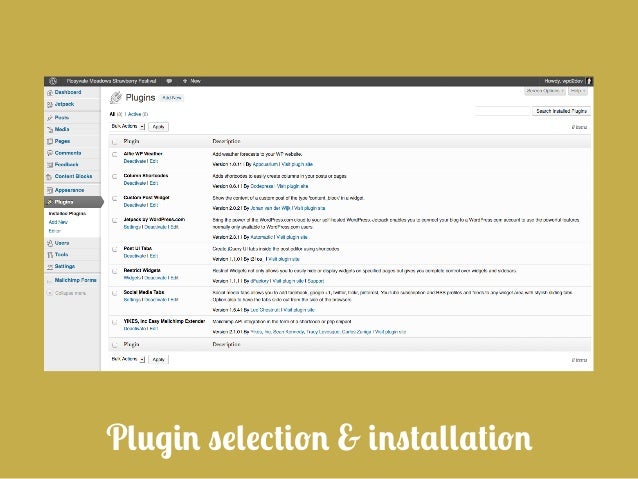638x479 pixels.
Task: Click the WordPress logo in admin bar
Action: pyautogui.click(x=52, y=81)
